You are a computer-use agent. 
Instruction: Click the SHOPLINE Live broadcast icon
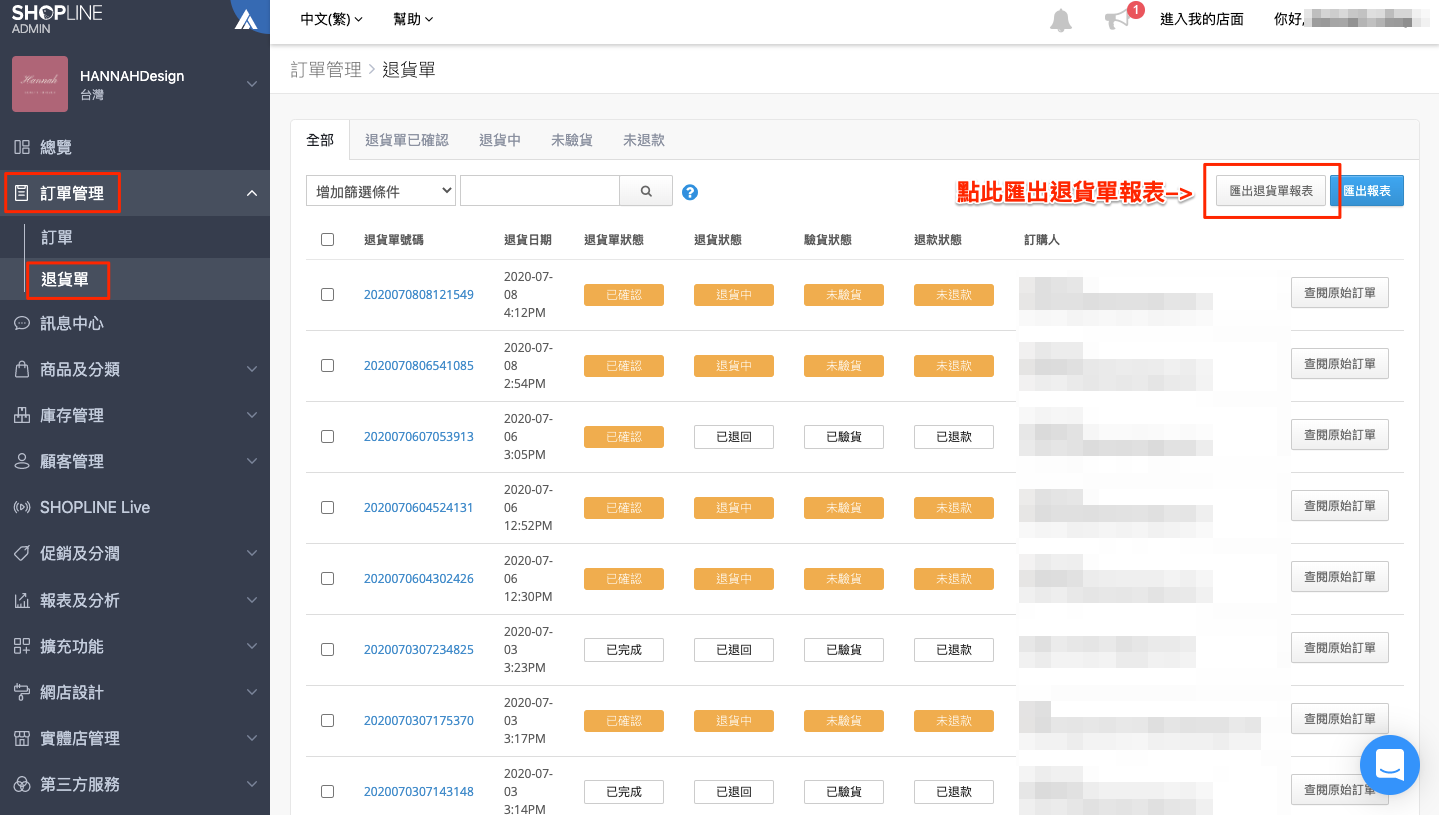coord(22,507)
